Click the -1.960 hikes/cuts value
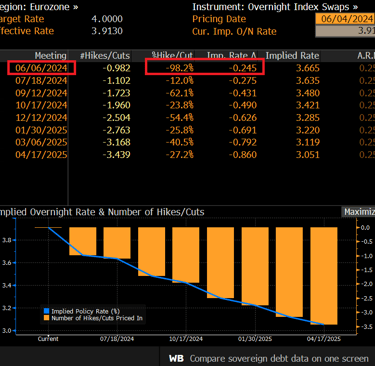This screenshot has height=366, width=375. coord(116,105)
